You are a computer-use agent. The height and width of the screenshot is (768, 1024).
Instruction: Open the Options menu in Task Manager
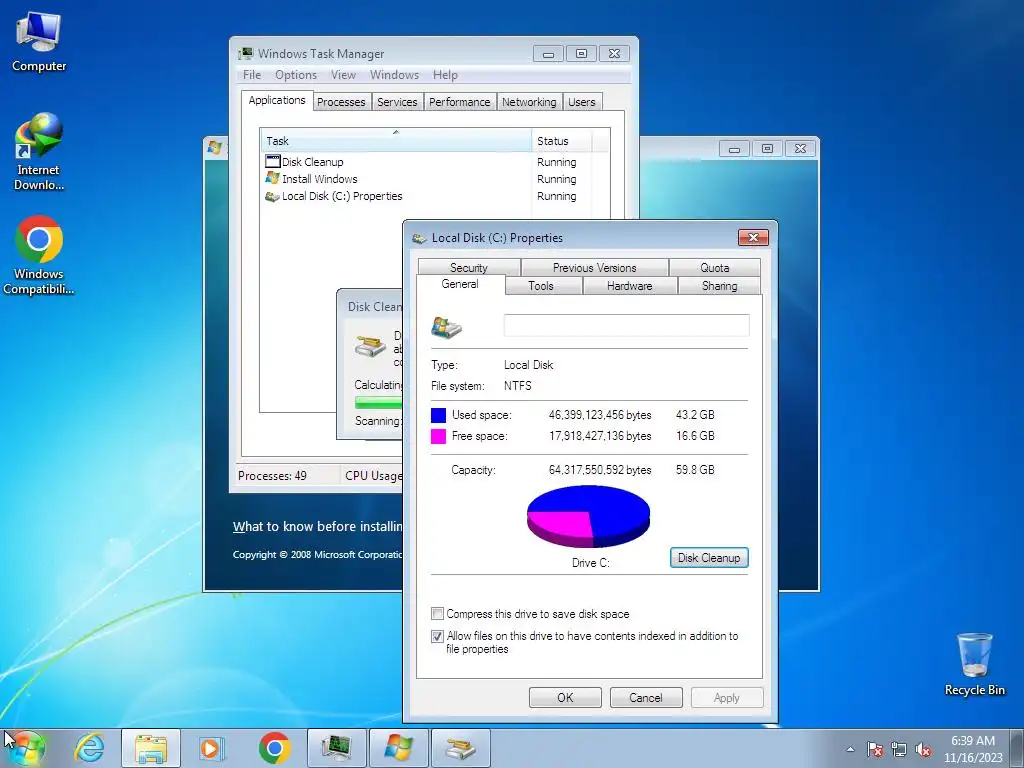tap(296, 74)
